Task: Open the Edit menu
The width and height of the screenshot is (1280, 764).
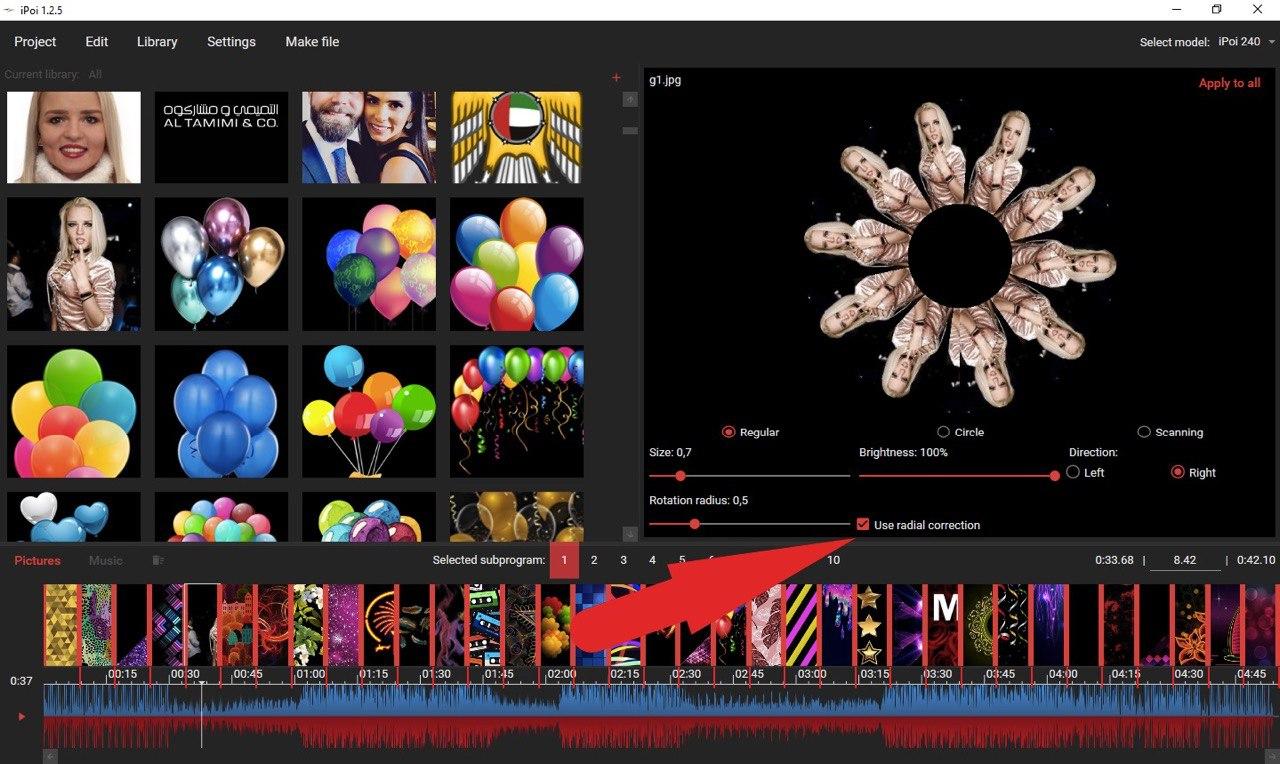Action: click(x=97, y=42)
